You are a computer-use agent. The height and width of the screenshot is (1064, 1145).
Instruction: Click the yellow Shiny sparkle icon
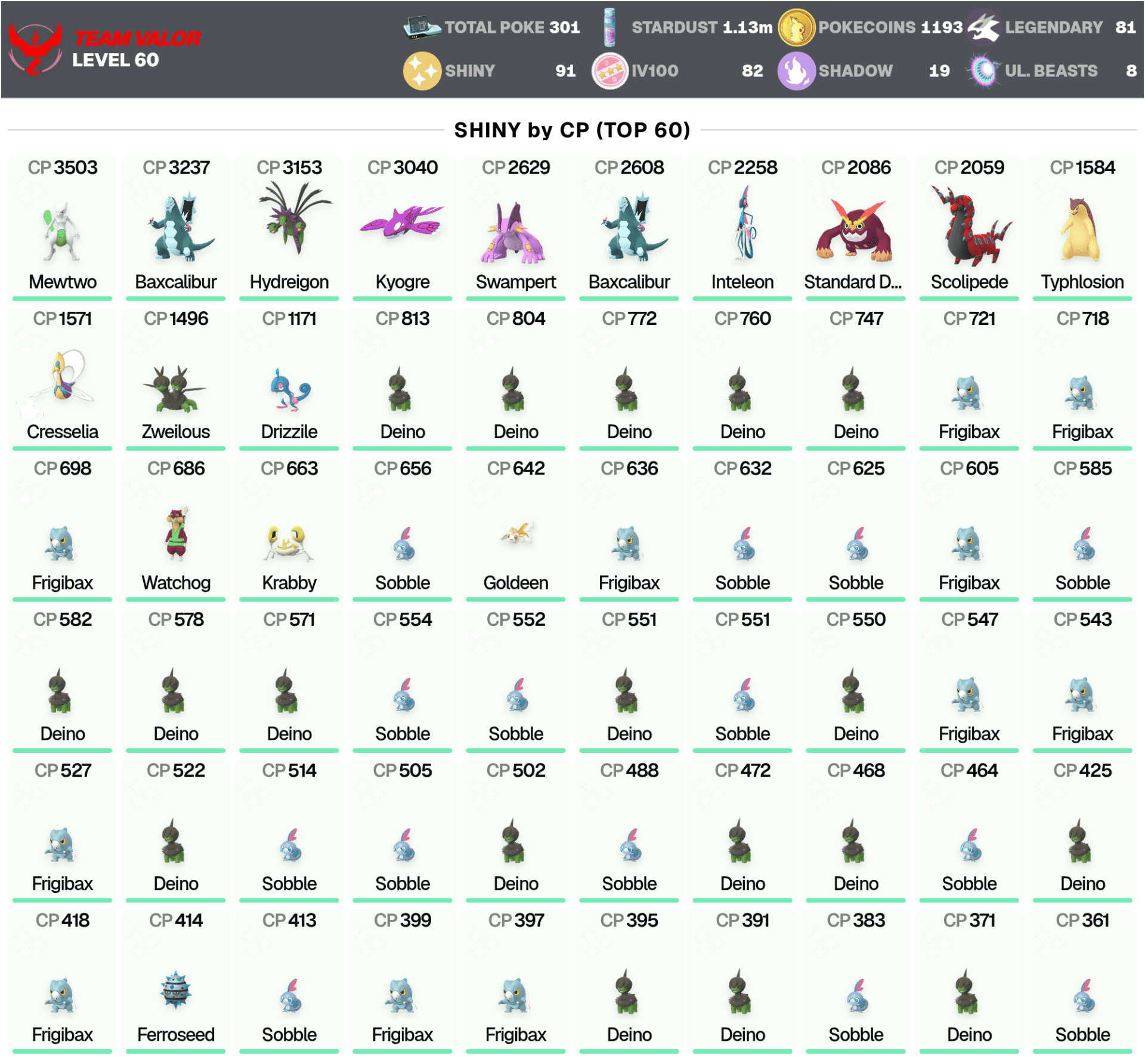point(422,71)
